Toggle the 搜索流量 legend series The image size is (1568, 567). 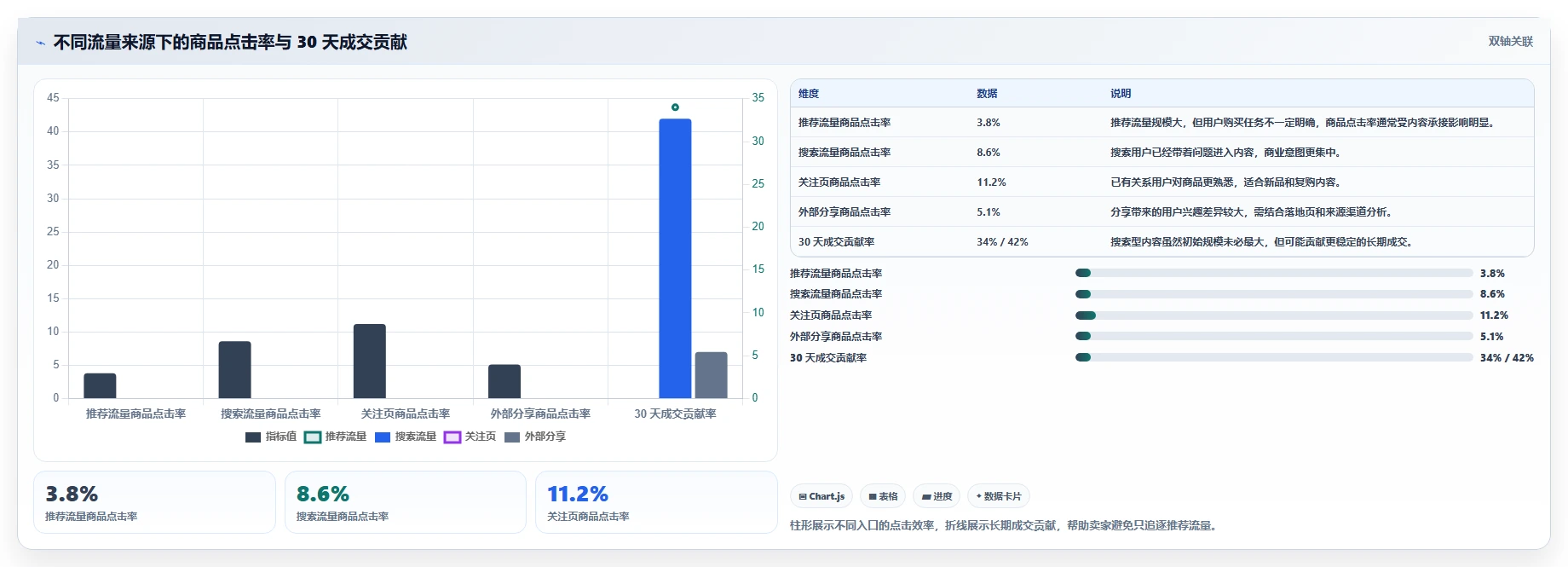point(406,437)
